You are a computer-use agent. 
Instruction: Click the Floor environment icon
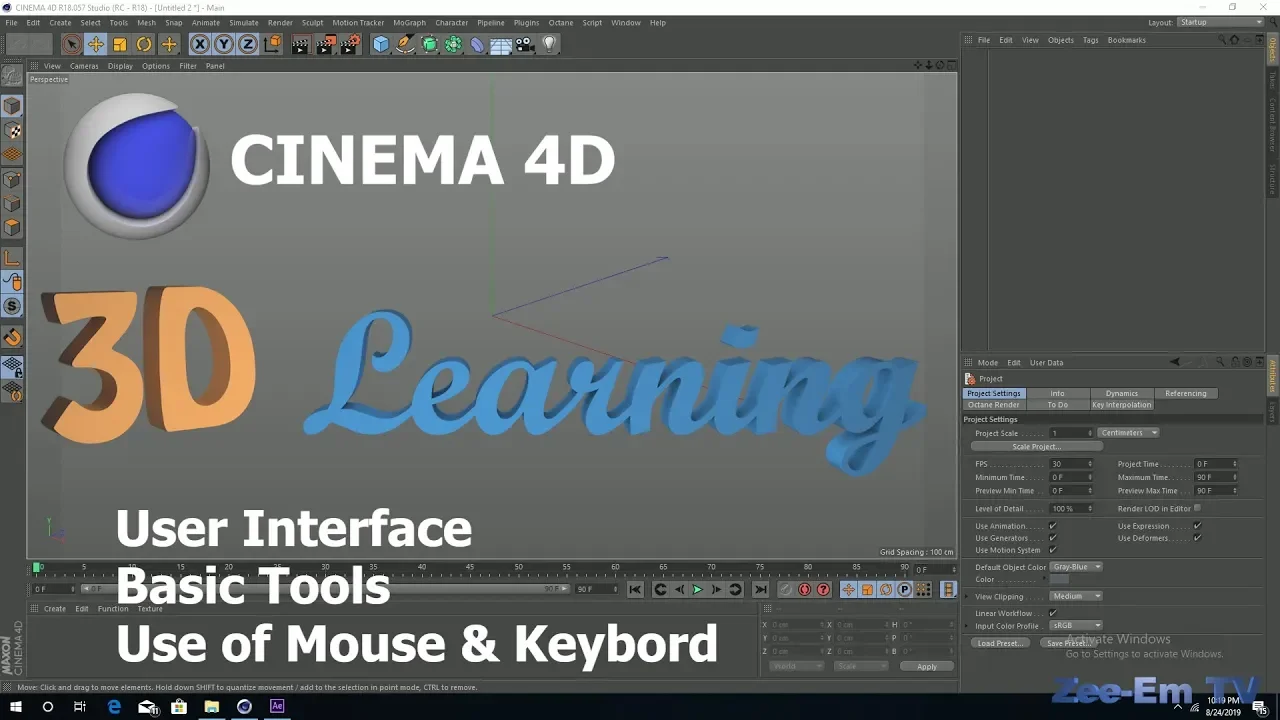(x=501, y=44)
